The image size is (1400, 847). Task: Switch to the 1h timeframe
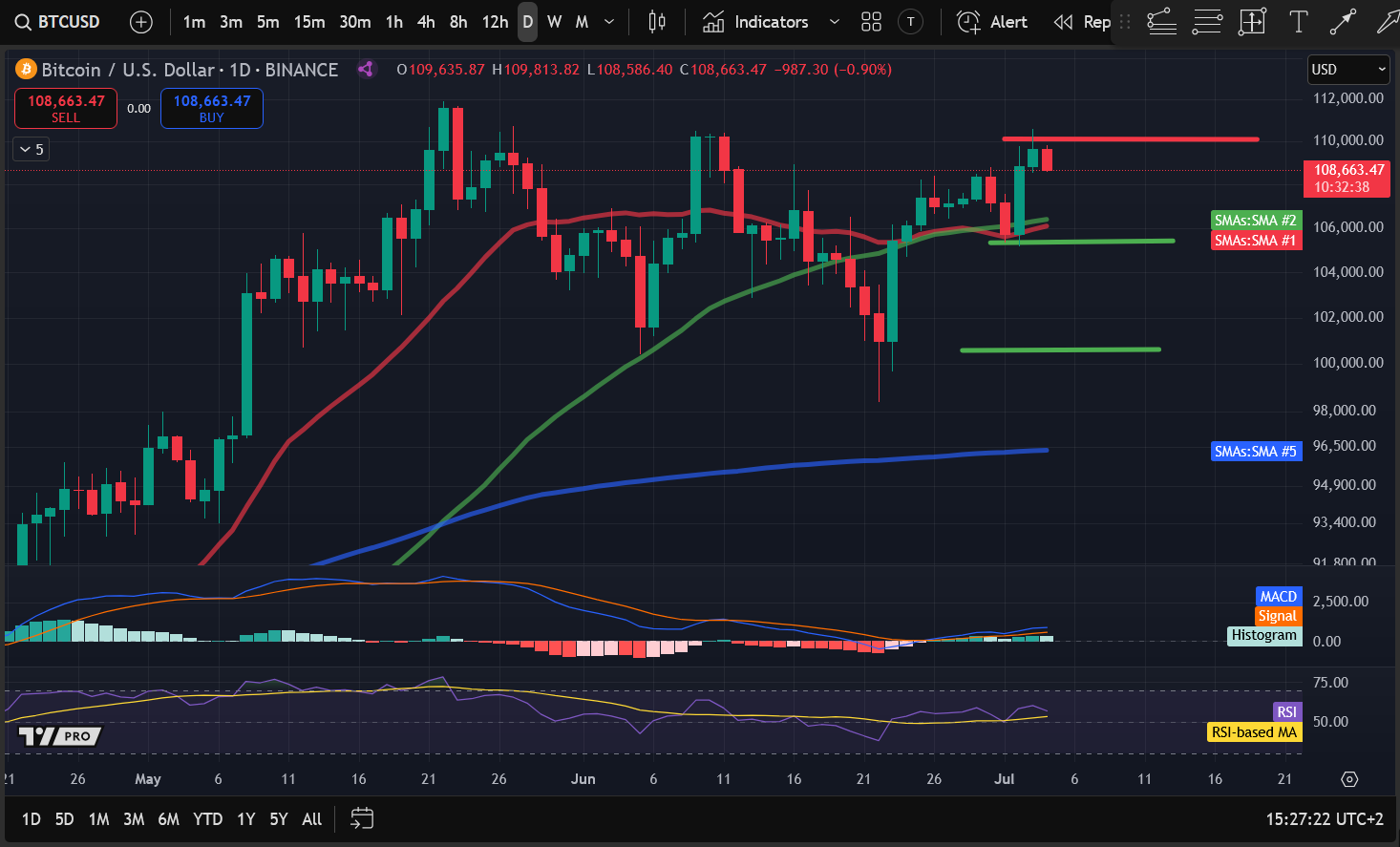click(x=394, y=22)
